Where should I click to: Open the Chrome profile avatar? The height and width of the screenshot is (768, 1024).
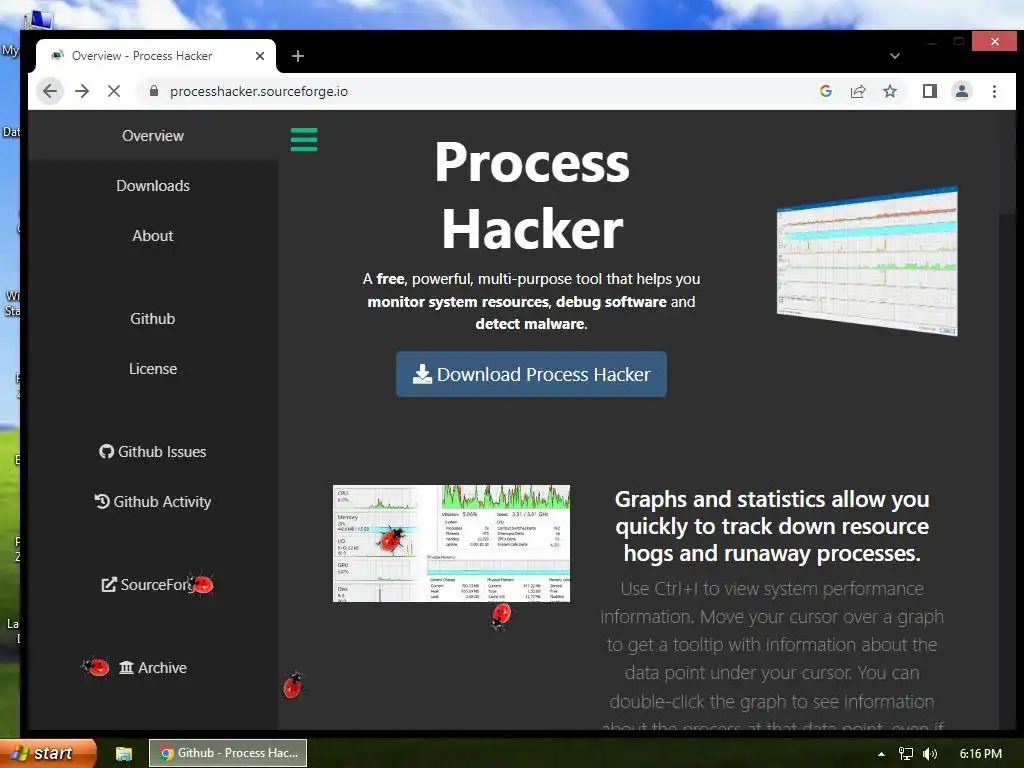[961, 91]
